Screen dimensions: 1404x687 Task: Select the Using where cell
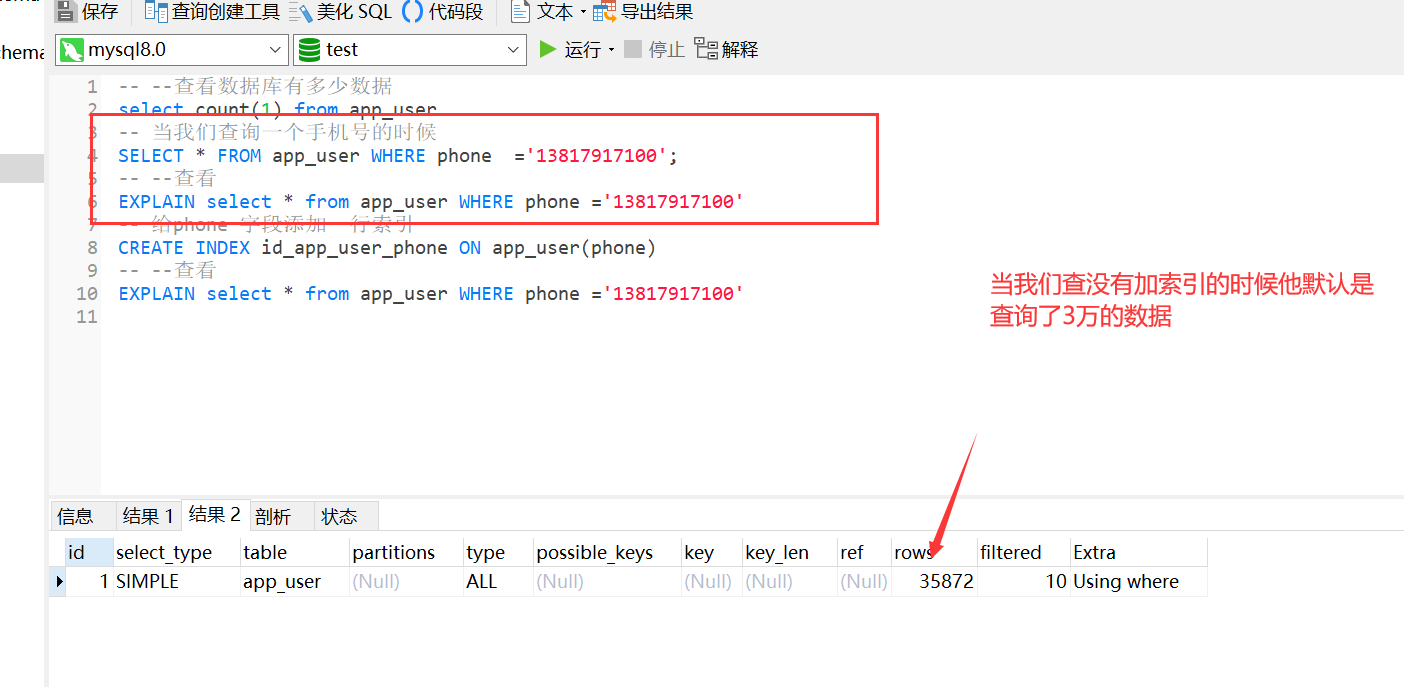coord(1138,581)
